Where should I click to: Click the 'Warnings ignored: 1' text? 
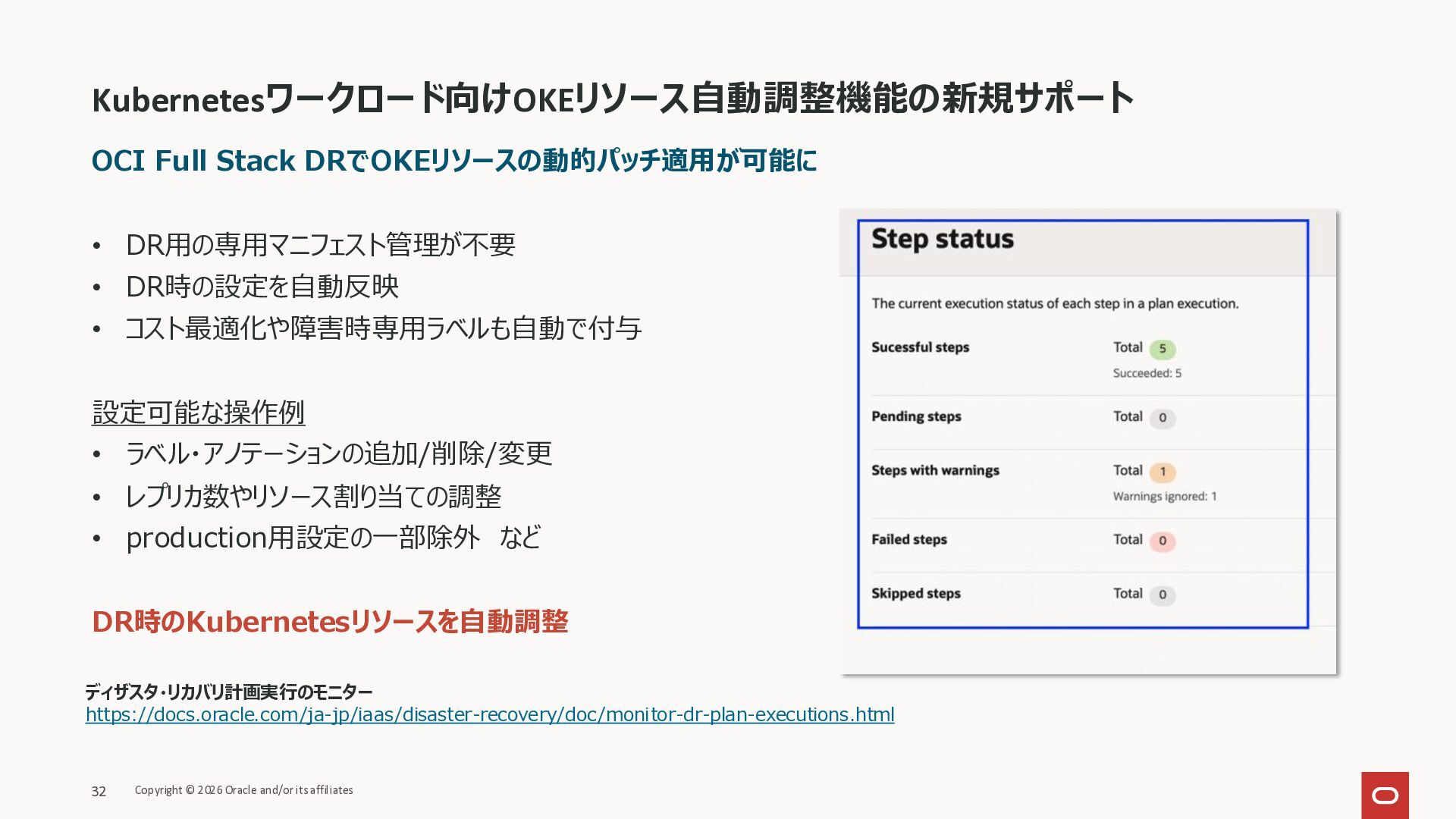pos(1164,497)
